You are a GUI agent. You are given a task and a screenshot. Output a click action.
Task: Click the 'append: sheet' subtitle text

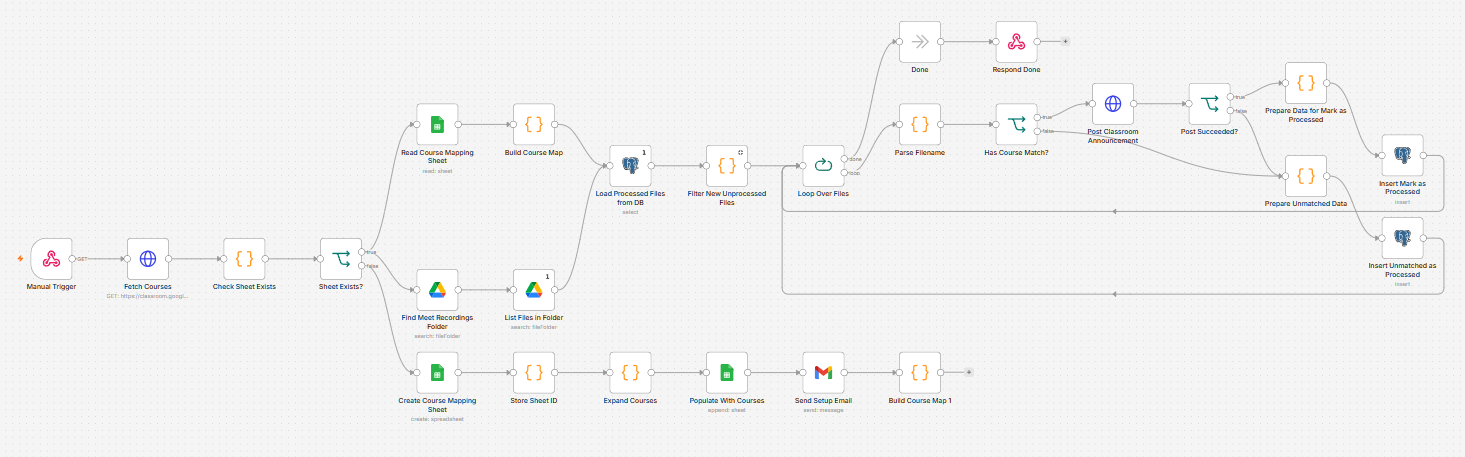click(x=727, y=409)
